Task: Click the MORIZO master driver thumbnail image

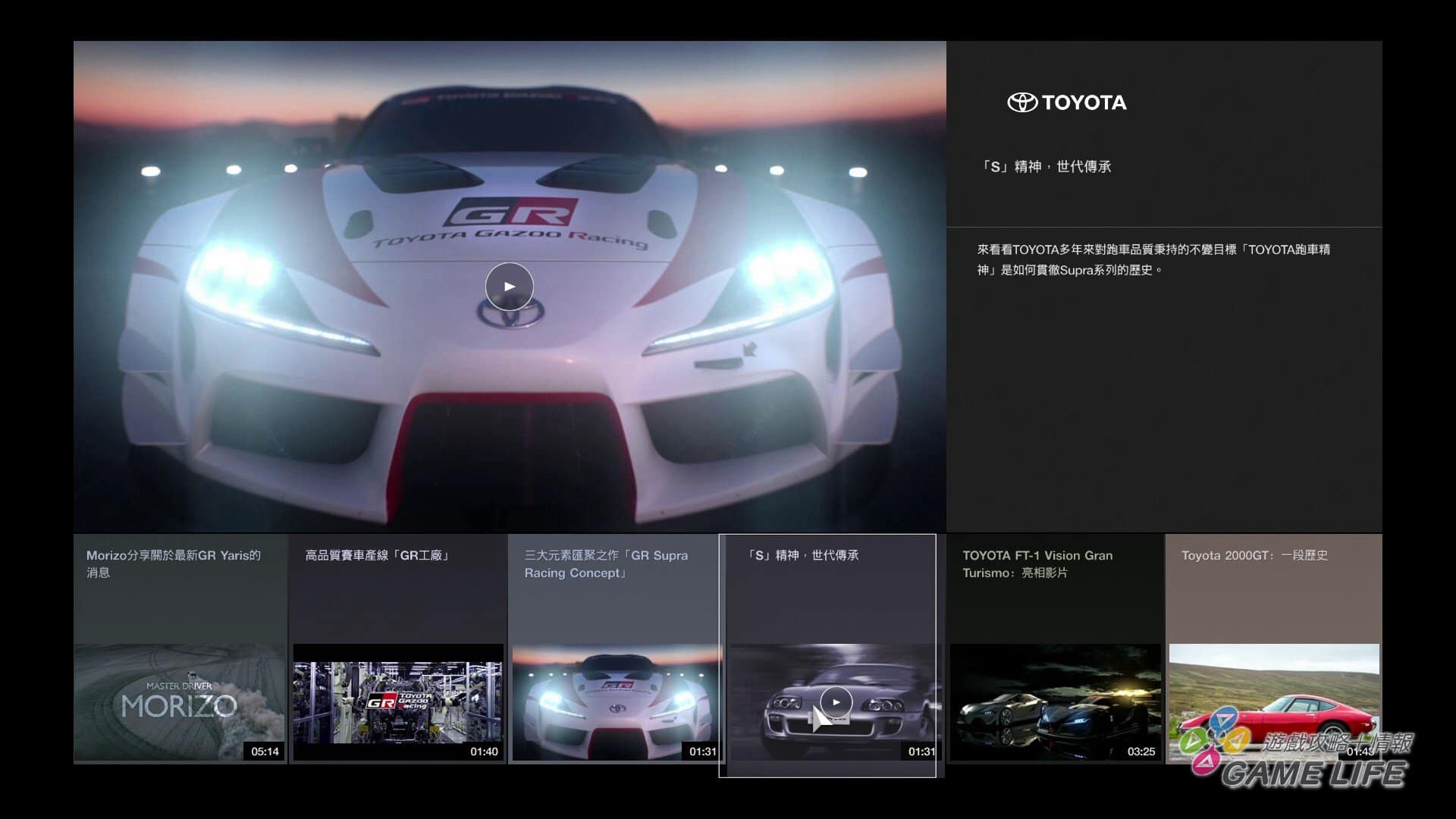Action: tap(179, 701)
